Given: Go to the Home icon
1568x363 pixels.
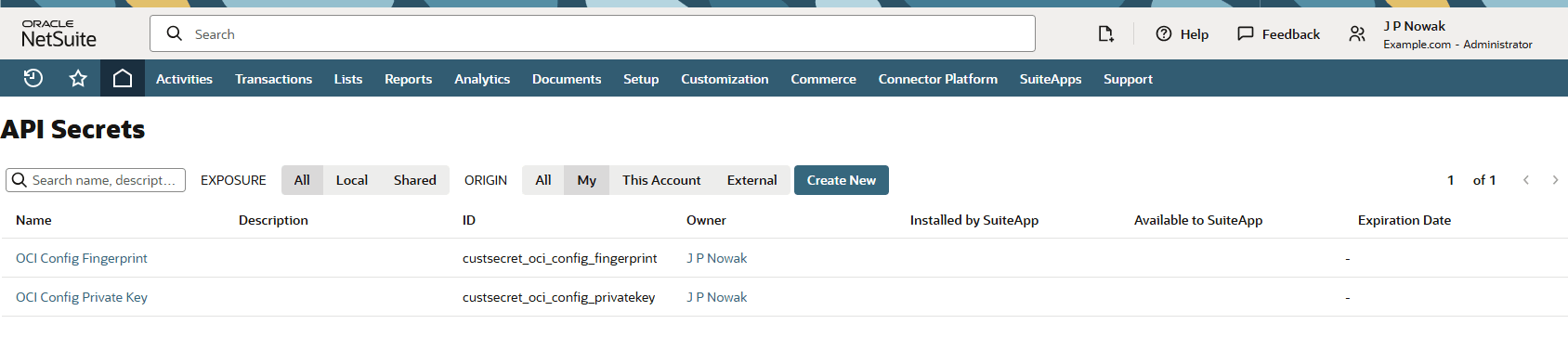Looking at the screenshot, I should tap(123, 79).
